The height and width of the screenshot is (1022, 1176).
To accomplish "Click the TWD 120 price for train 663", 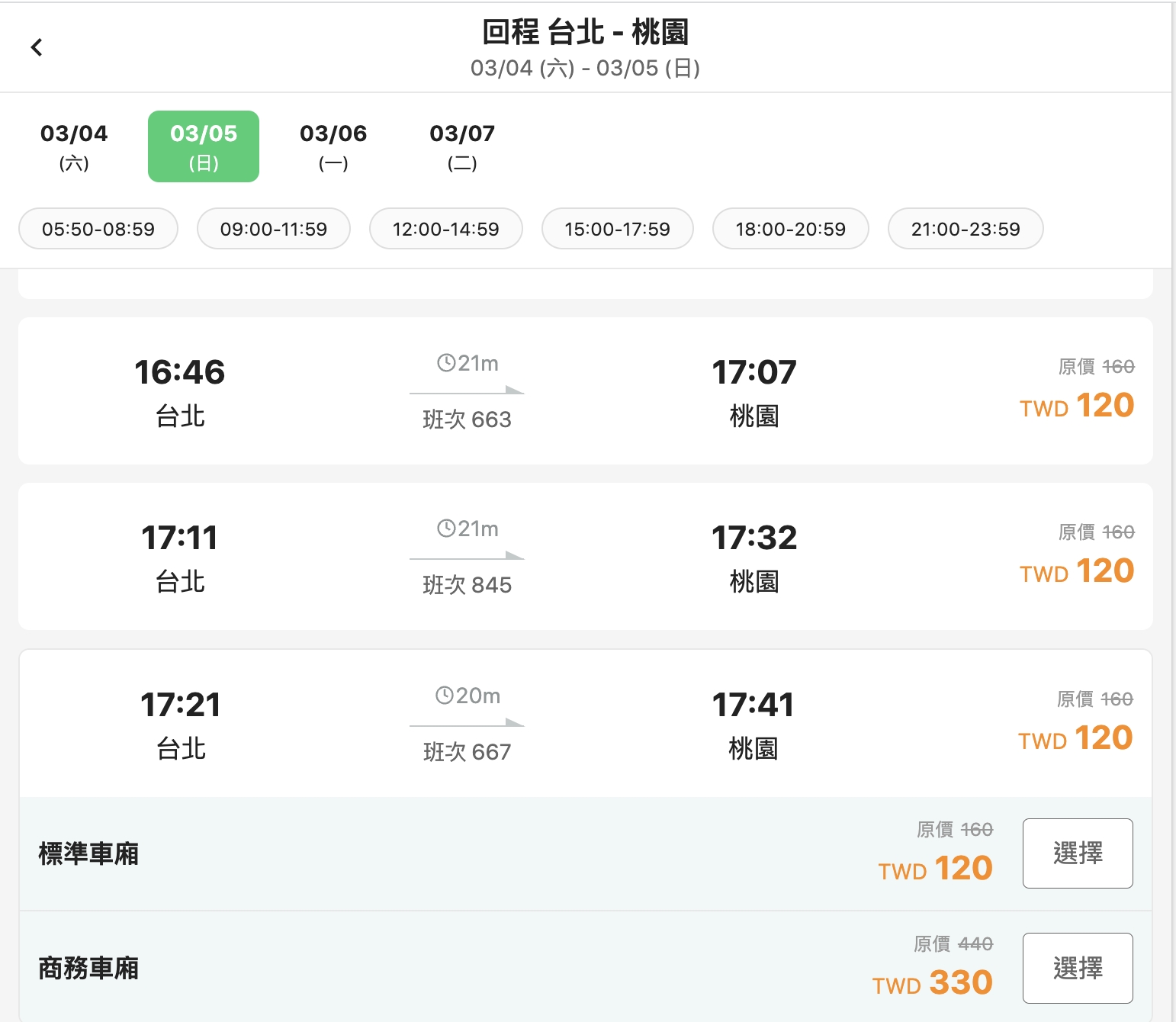I will click(1077, 406).
